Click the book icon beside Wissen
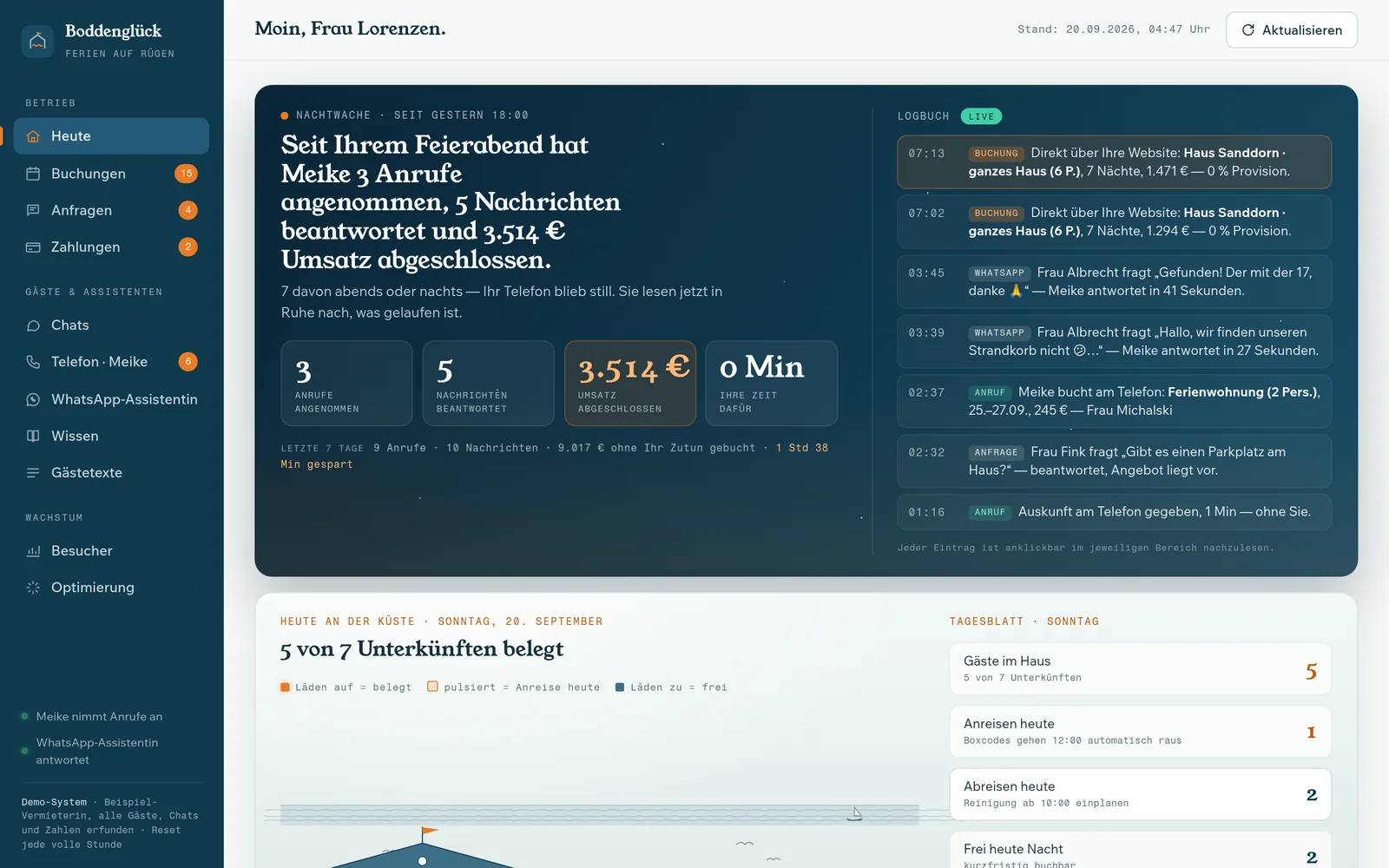 (33, 436)
